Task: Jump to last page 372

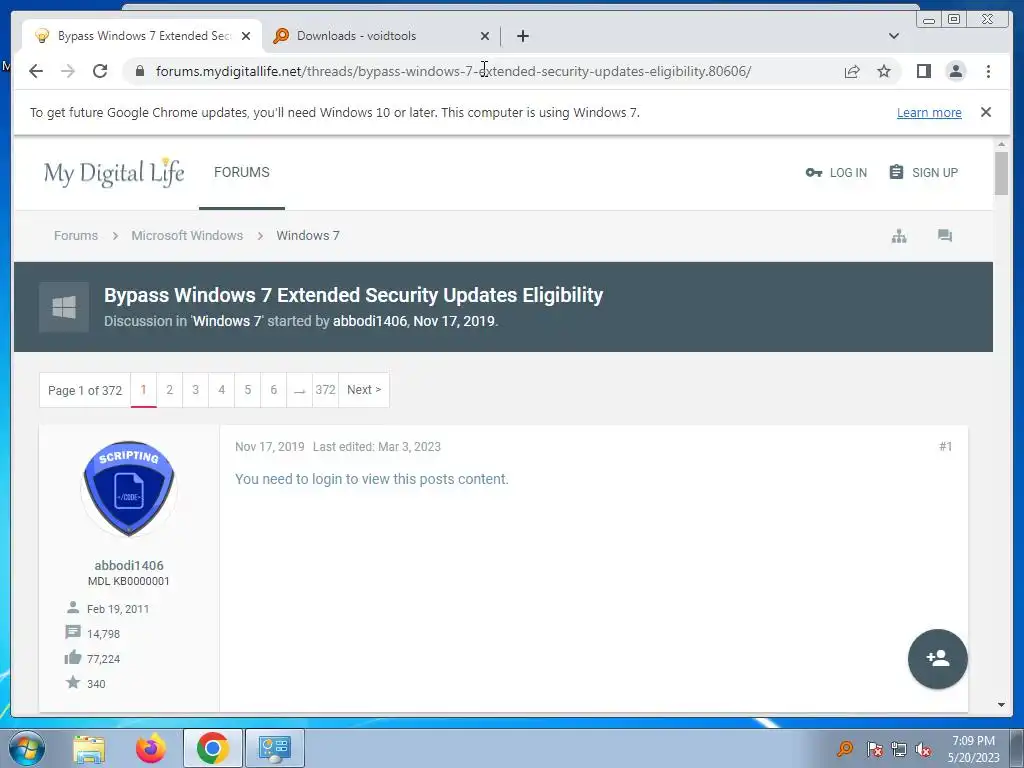Action: click(325, 390)
